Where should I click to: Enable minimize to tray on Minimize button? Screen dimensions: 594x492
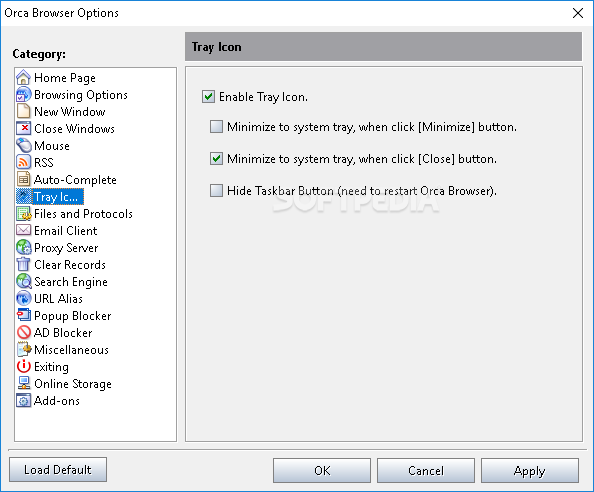(x=216, y=127)
